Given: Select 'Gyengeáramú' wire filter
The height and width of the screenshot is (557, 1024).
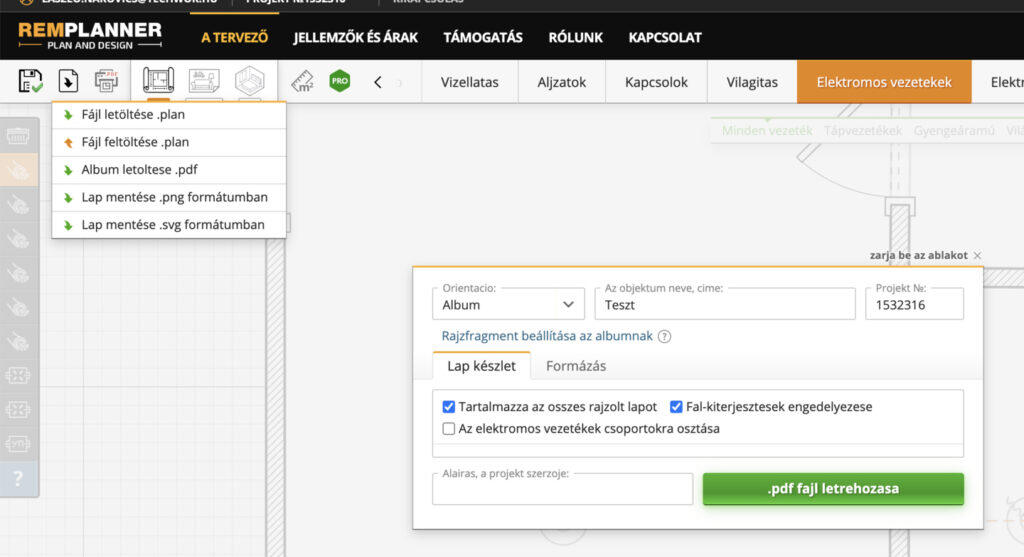Looking at the screenshot, I should [x=953, y=131].
